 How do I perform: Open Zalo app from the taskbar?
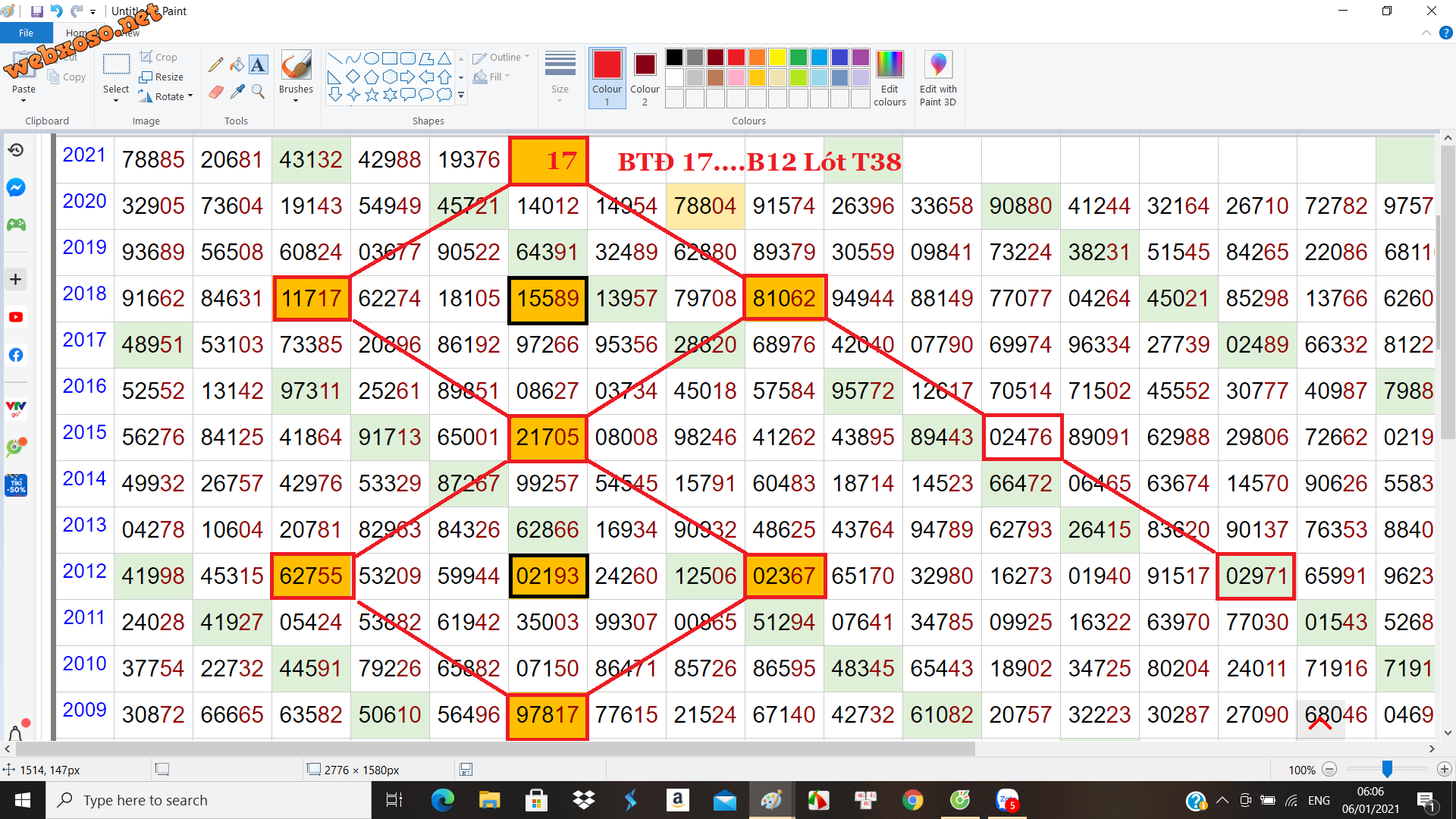point(1007,800)
